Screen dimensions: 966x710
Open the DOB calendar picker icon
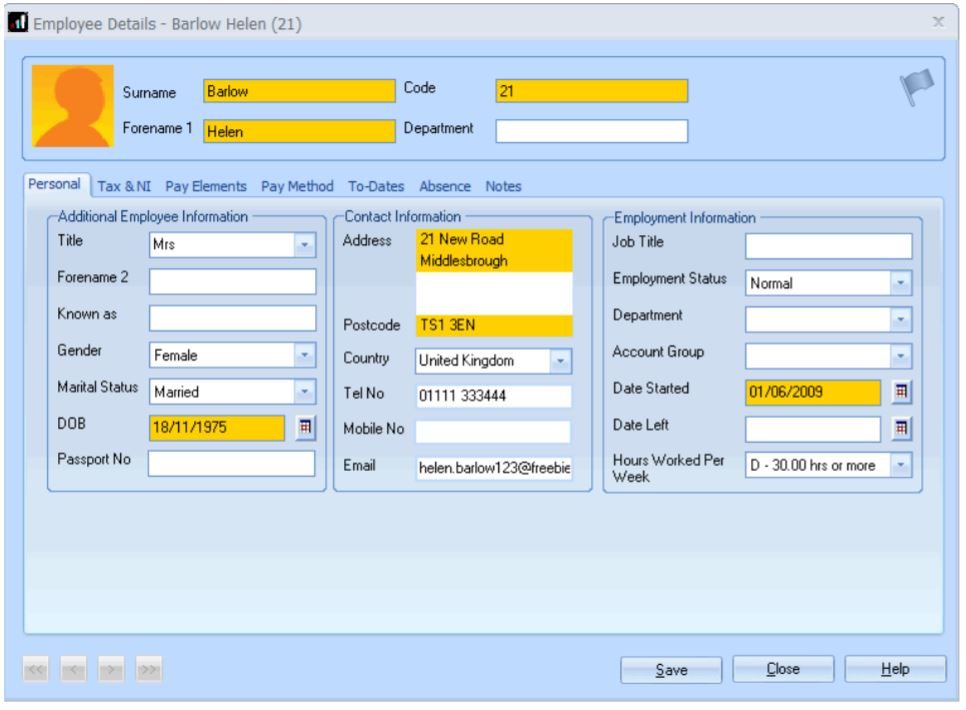click(x=305, y=427)
